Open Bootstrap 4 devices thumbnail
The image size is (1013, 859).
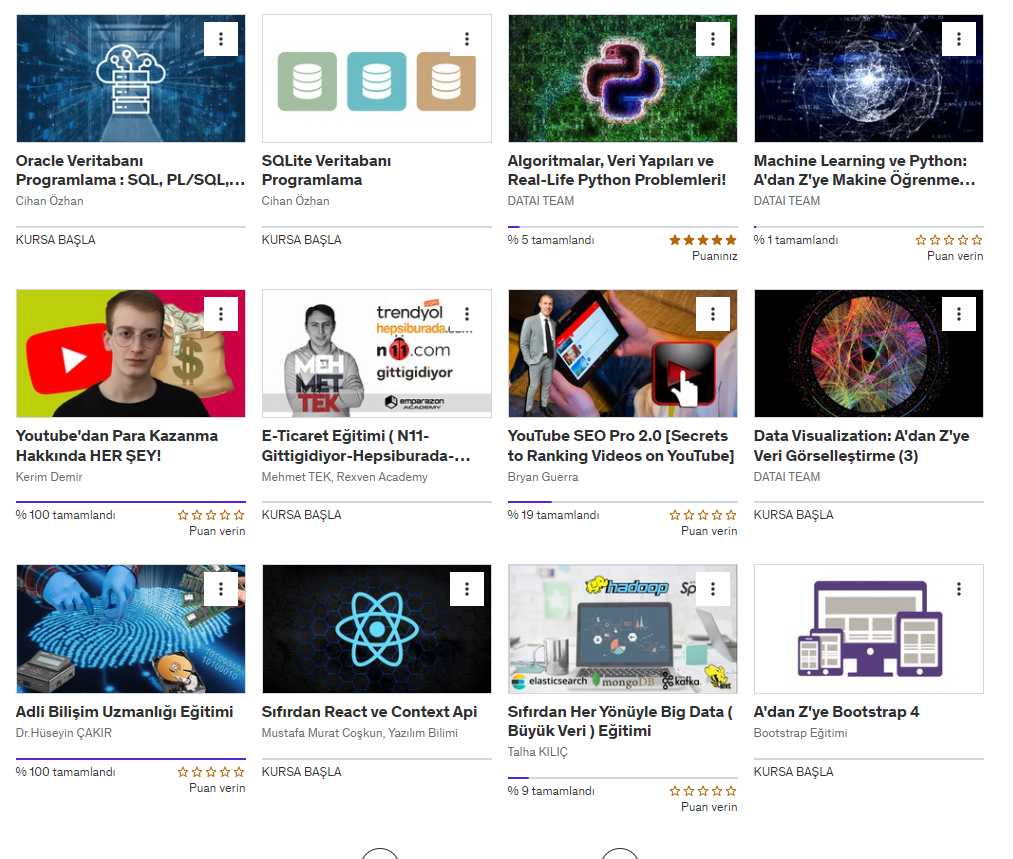click(868, 629)
